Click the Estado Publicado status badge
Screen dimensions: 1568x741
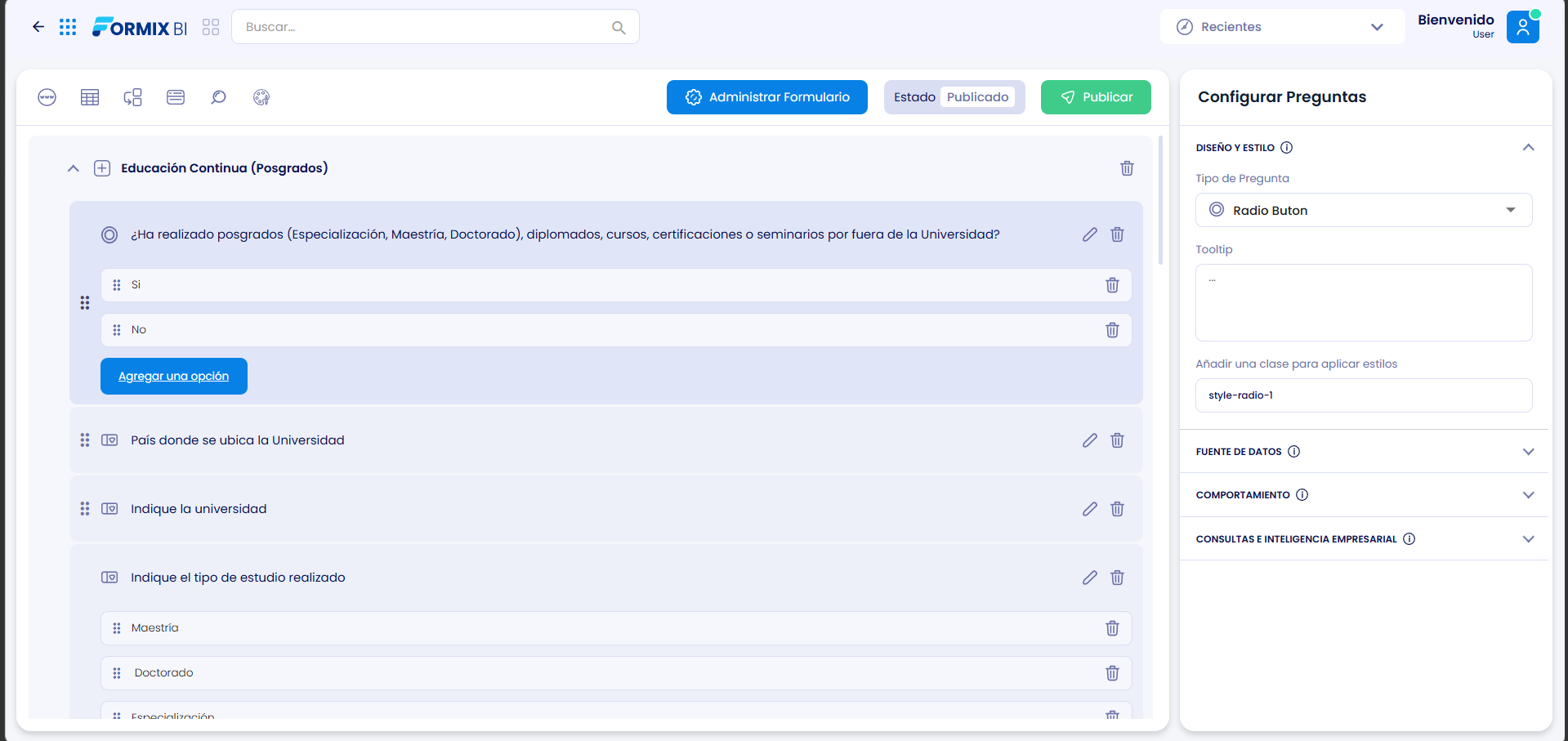954,97
